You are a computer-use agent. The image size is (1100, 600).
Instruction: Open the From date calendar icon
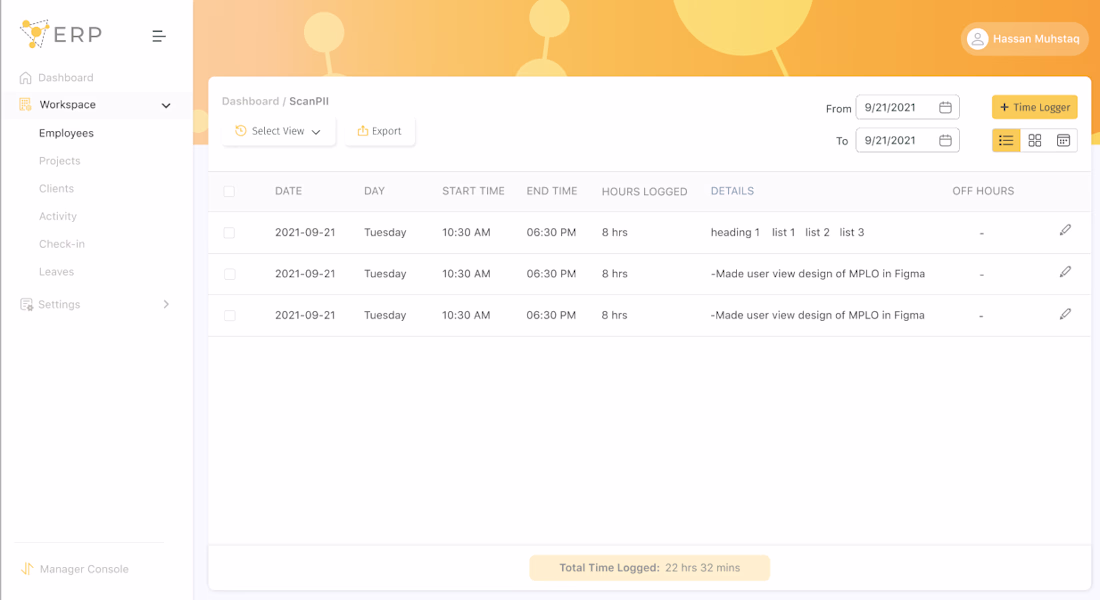click(945, 107)
